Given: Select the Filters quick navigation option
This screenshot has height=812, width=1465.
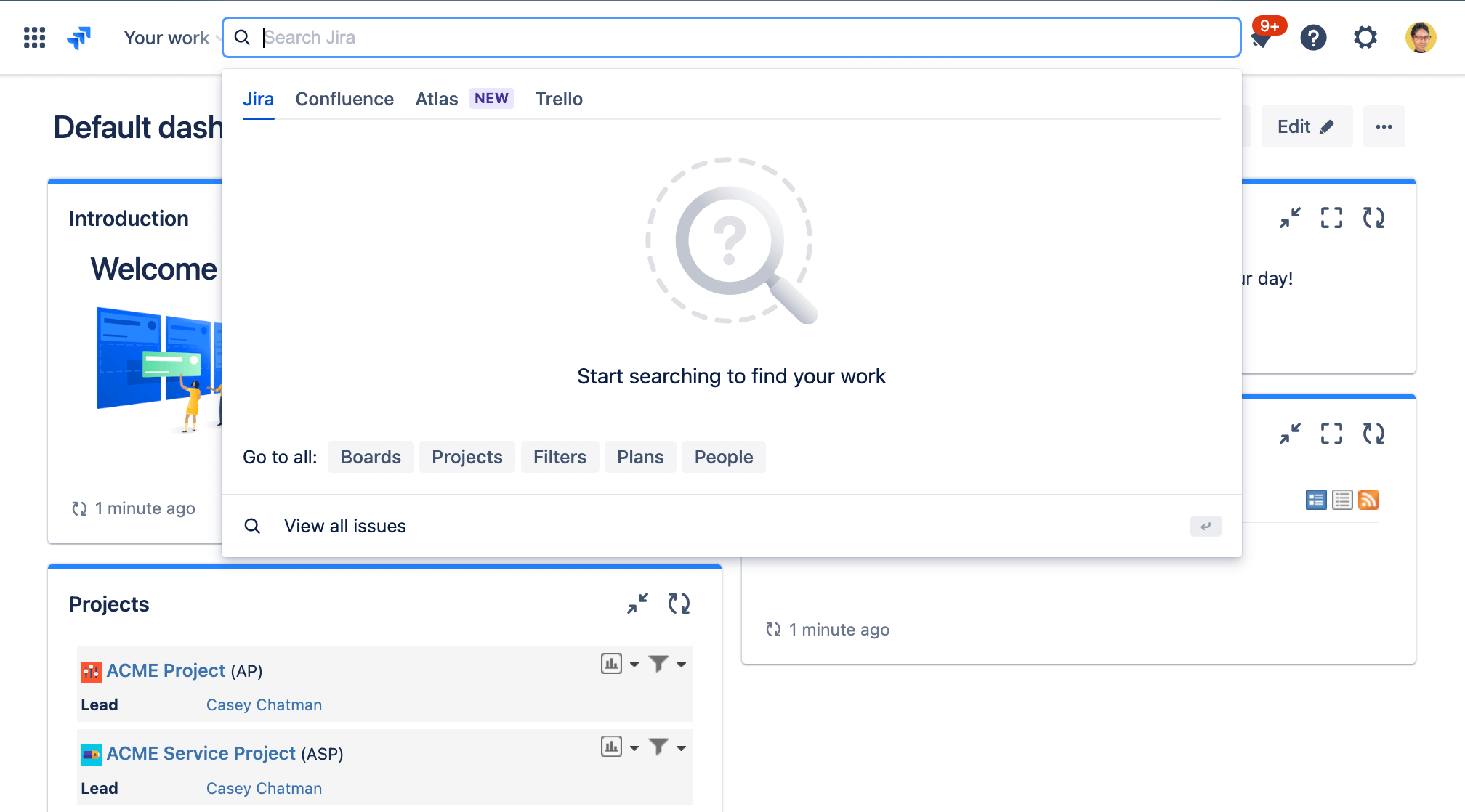Looking at the screenshot, I should (560, 457).
